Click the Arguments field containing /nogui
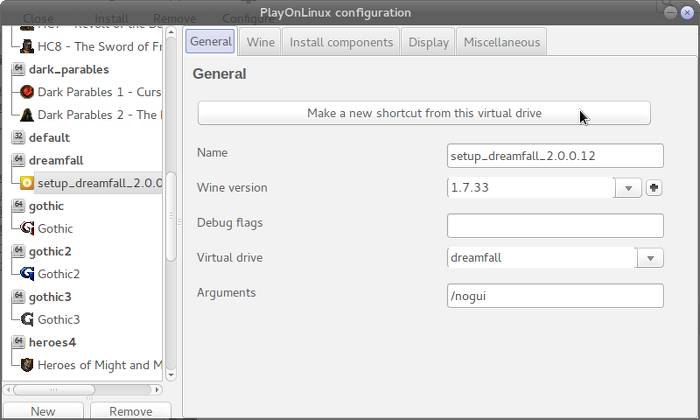 click(555, 295)
